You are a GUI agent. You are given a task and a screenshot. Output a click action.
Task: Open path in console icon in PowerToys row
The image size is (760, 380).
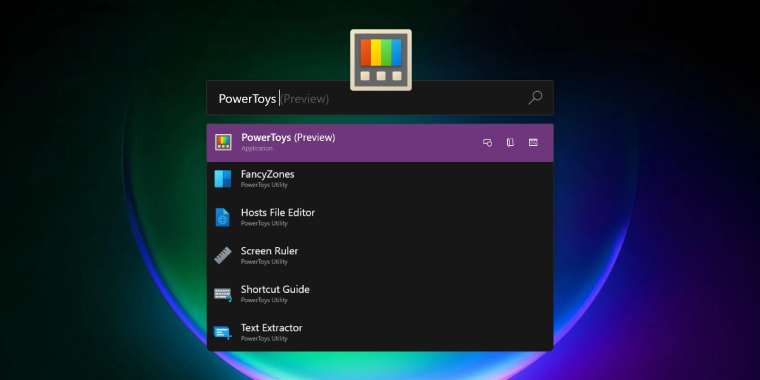pyautogui.click(x=533, y=142)
